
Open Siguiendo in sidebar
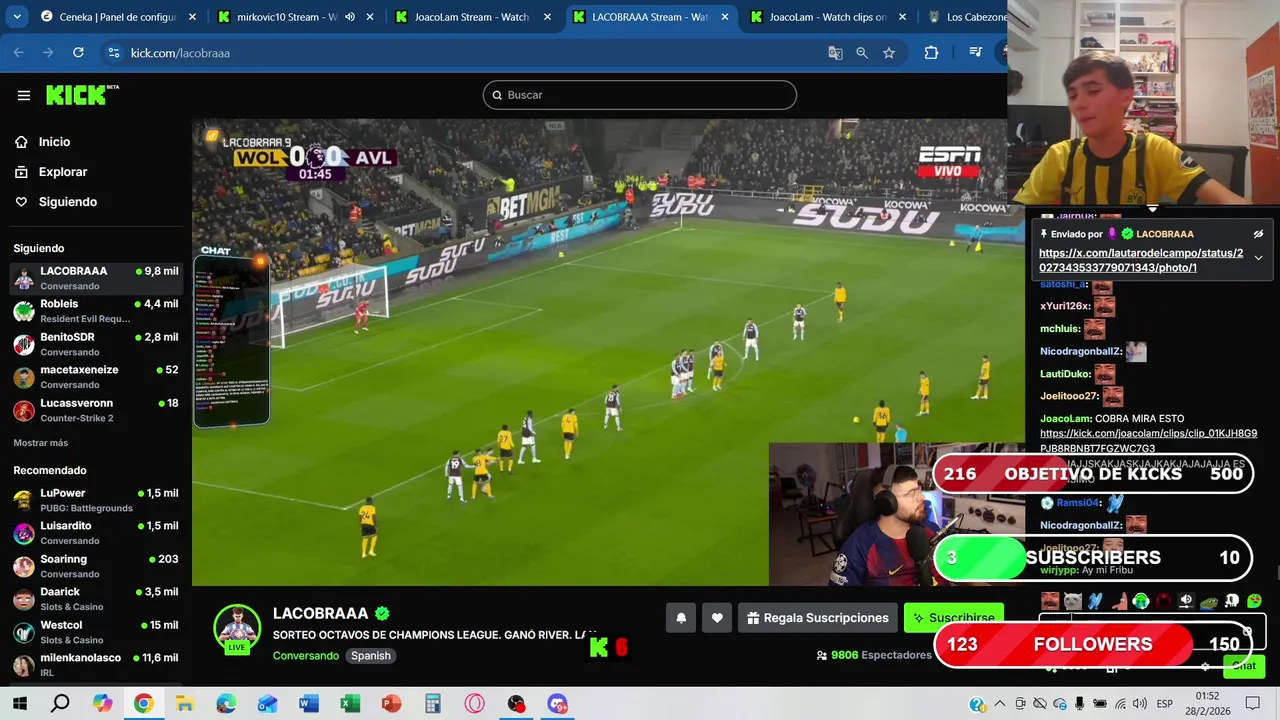(x=67, y=202)
